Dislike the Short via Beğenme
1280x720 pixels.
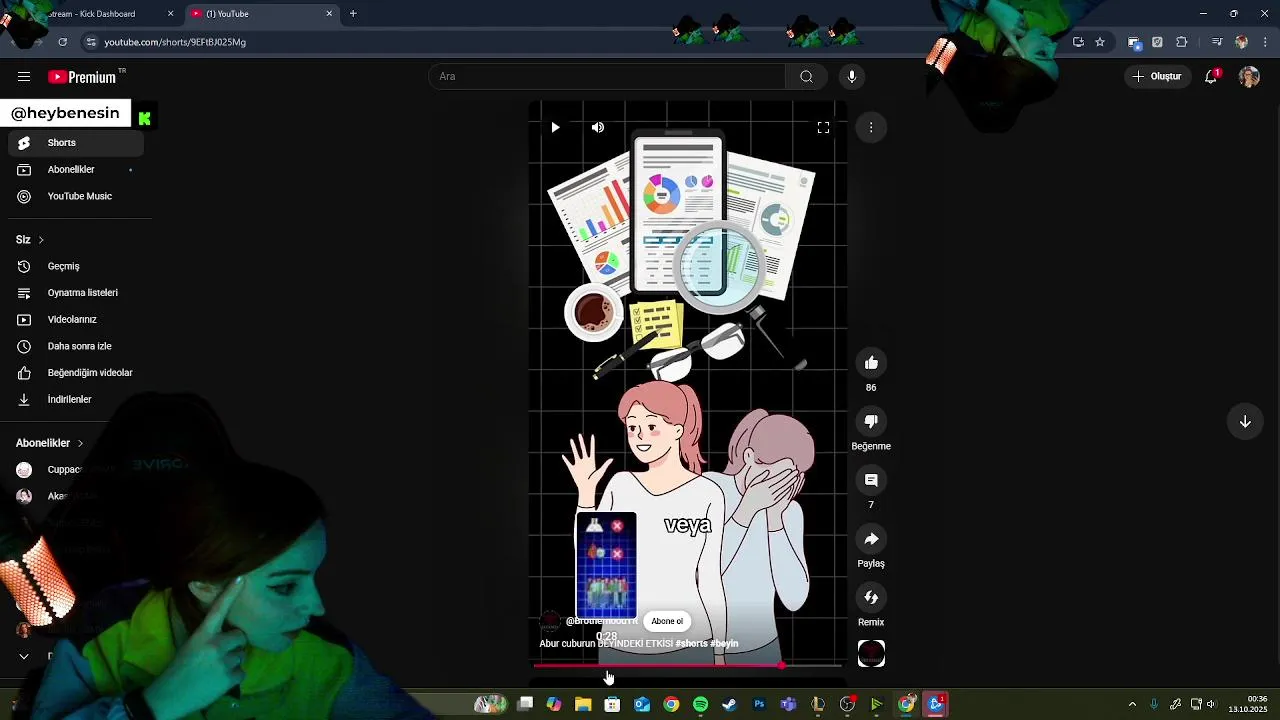coord(871,422)
